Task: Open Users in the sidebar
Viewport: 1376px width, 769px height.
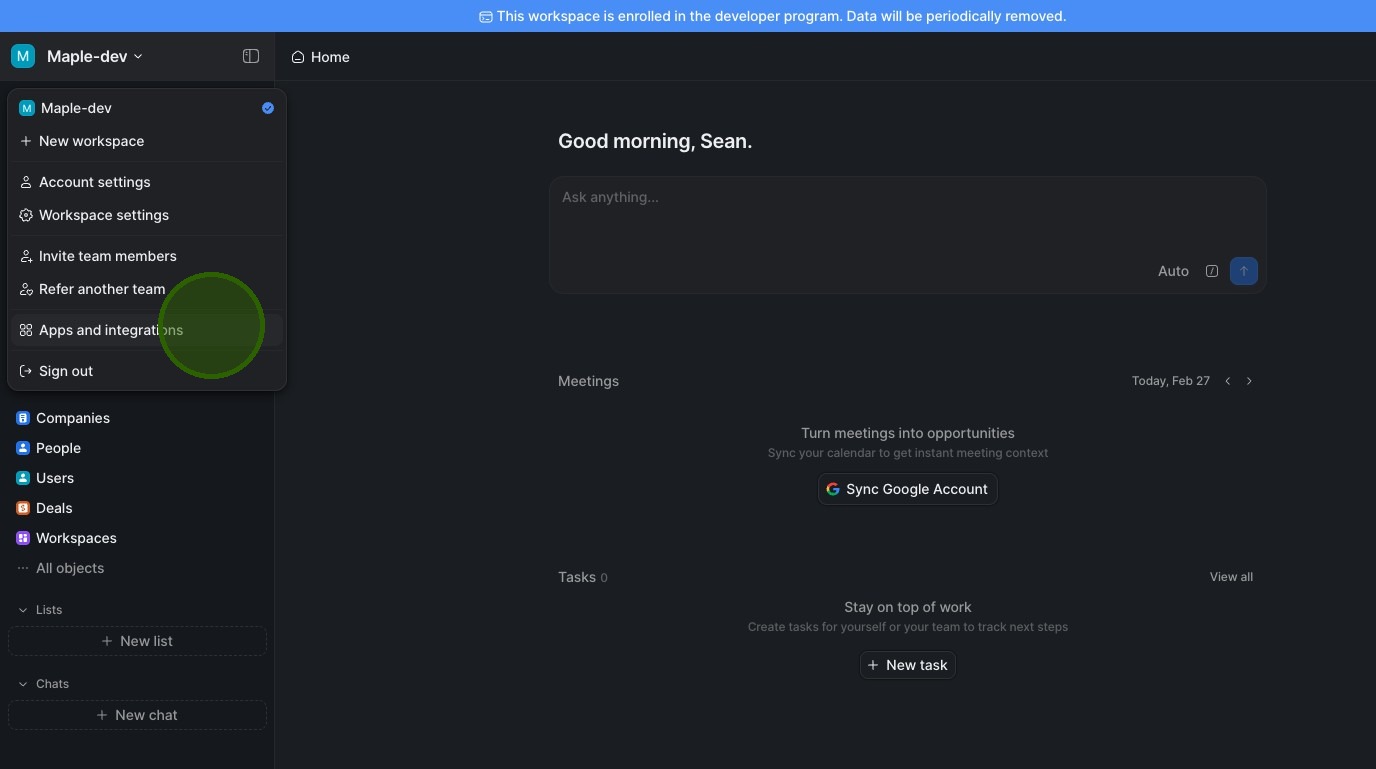Action: pyautogui.click(x=137, y=478)
